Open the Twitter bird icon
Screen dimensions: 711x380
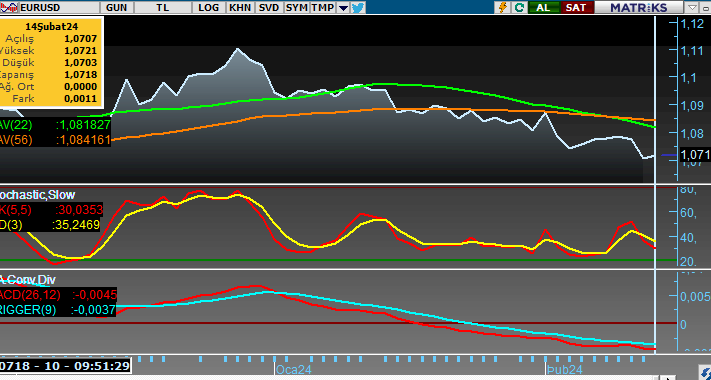point(358,7)
